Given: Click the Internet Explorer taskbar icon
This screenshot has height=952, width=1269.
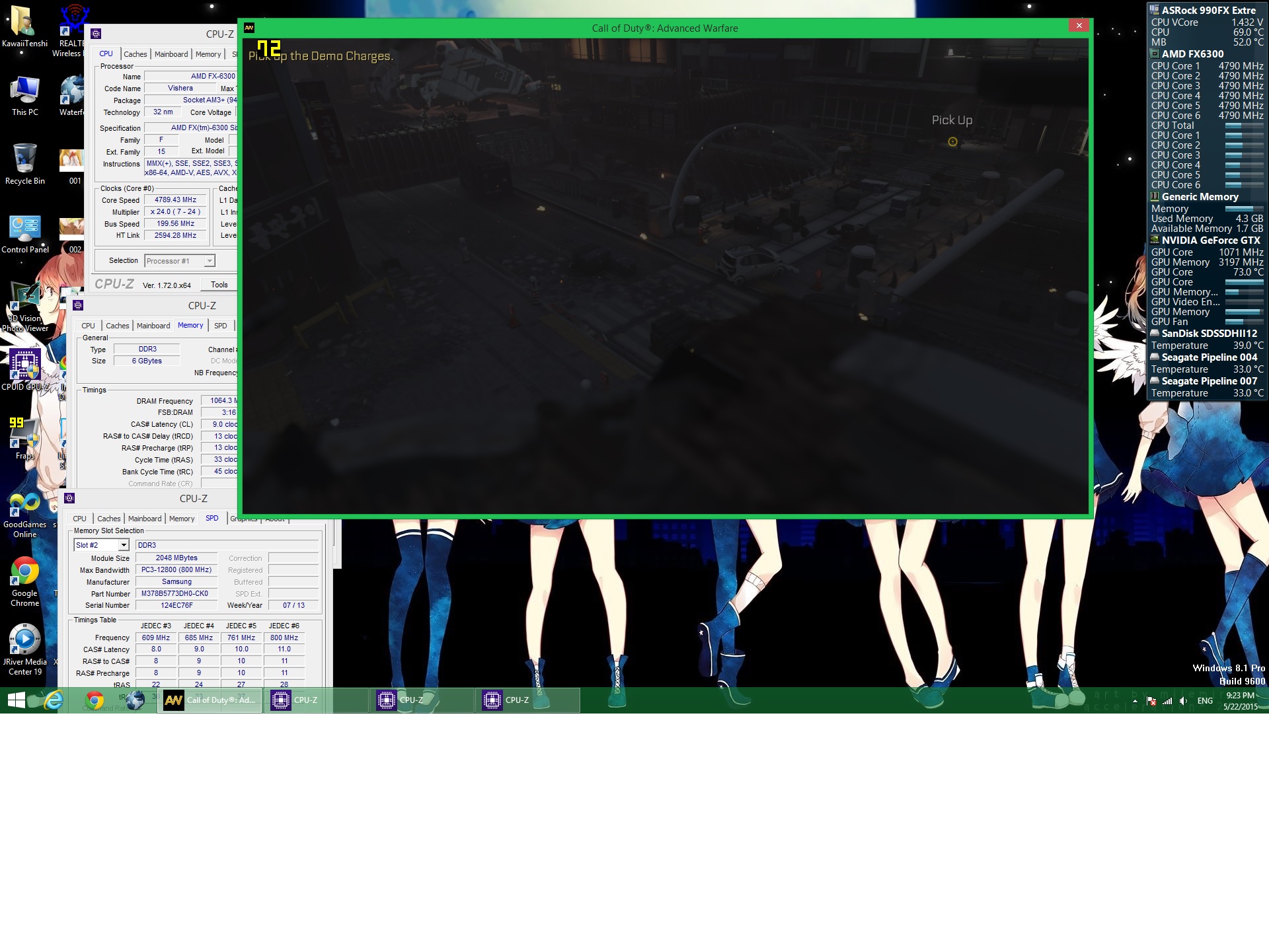Looking at the screenshot, I should [x=54, y=700].
